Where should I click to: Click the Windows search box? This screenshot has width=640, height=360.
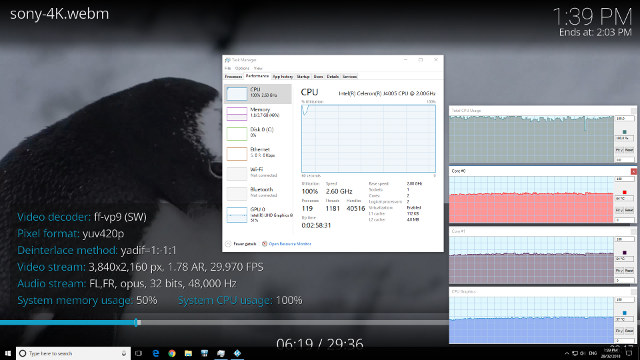pos(73,353)
